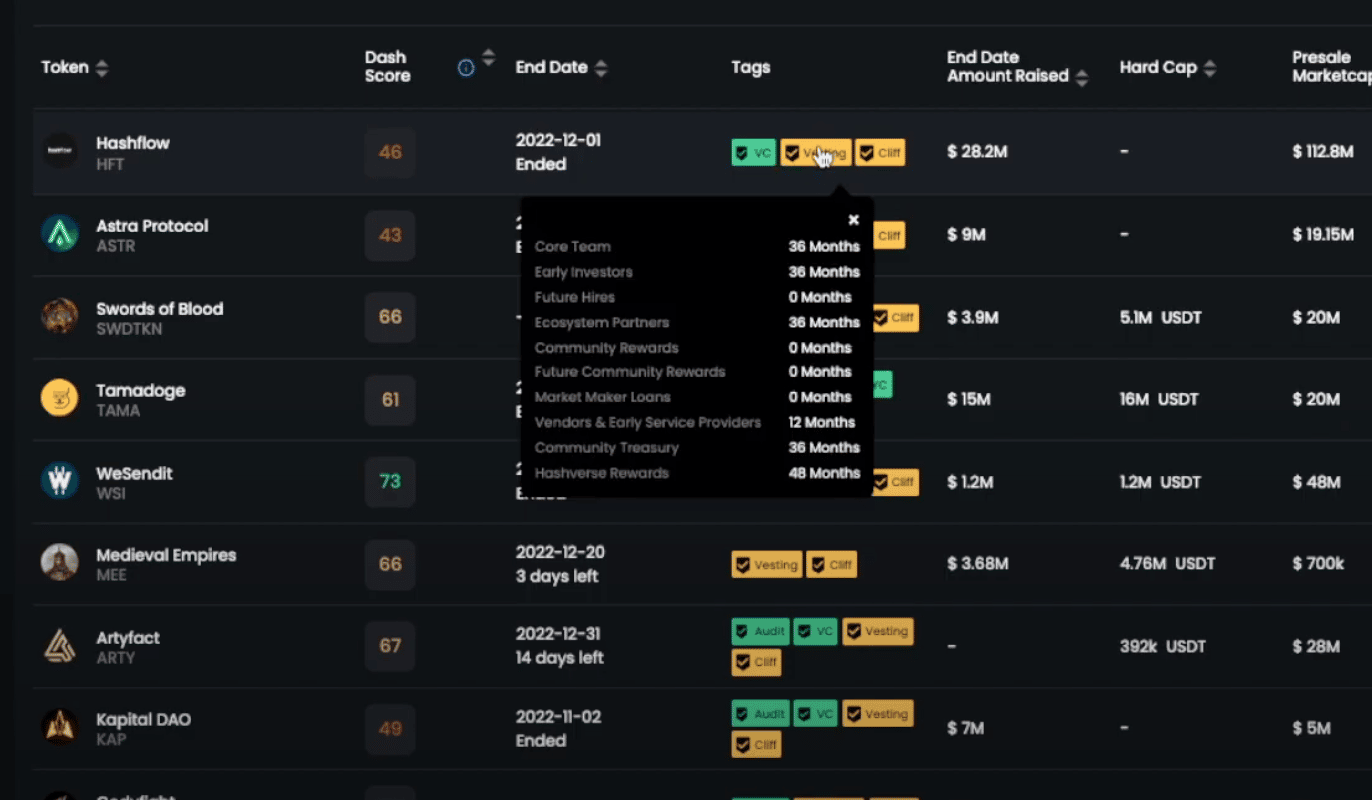Click the Swords of Blood token logo
This screenshot has width=1372, height=800.
[60, 316]
